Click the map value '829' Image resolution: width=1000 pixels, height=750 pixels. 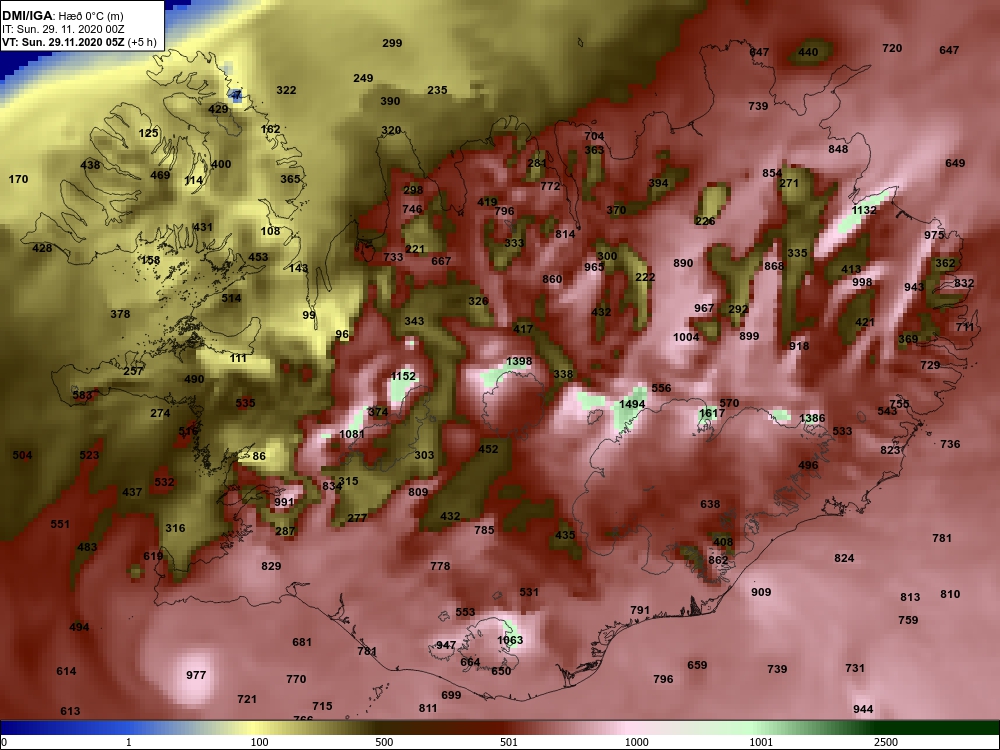(271, 566)
